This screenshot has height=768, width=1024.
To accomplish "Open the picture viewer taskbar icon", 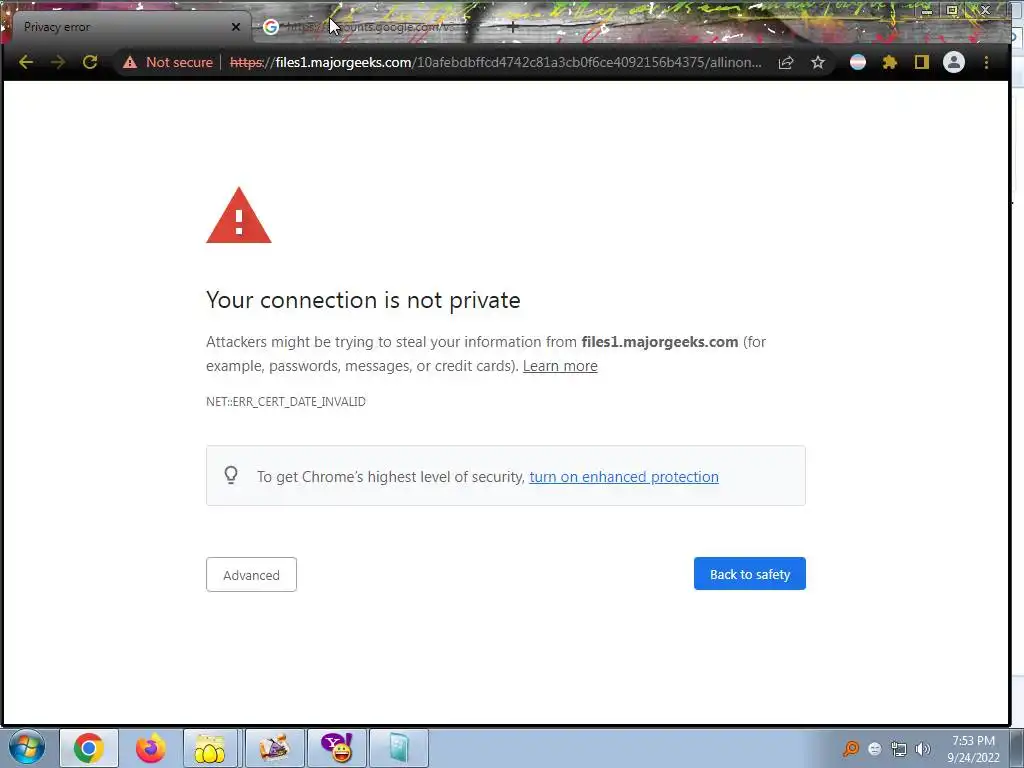I will pyautogui.click(x=275, y=748).
